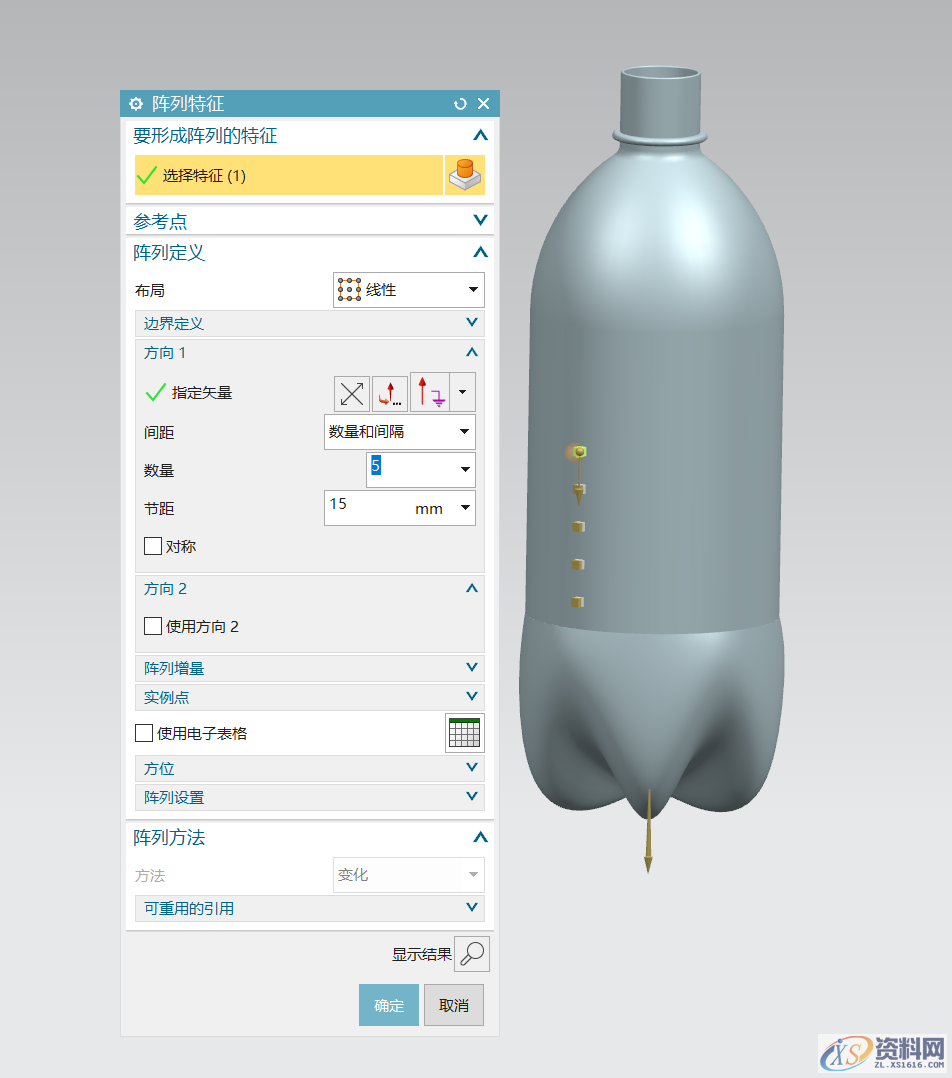Click the reset icon in the dialog header
This screenshot has width=952, height=1078.
coord(459,103)
